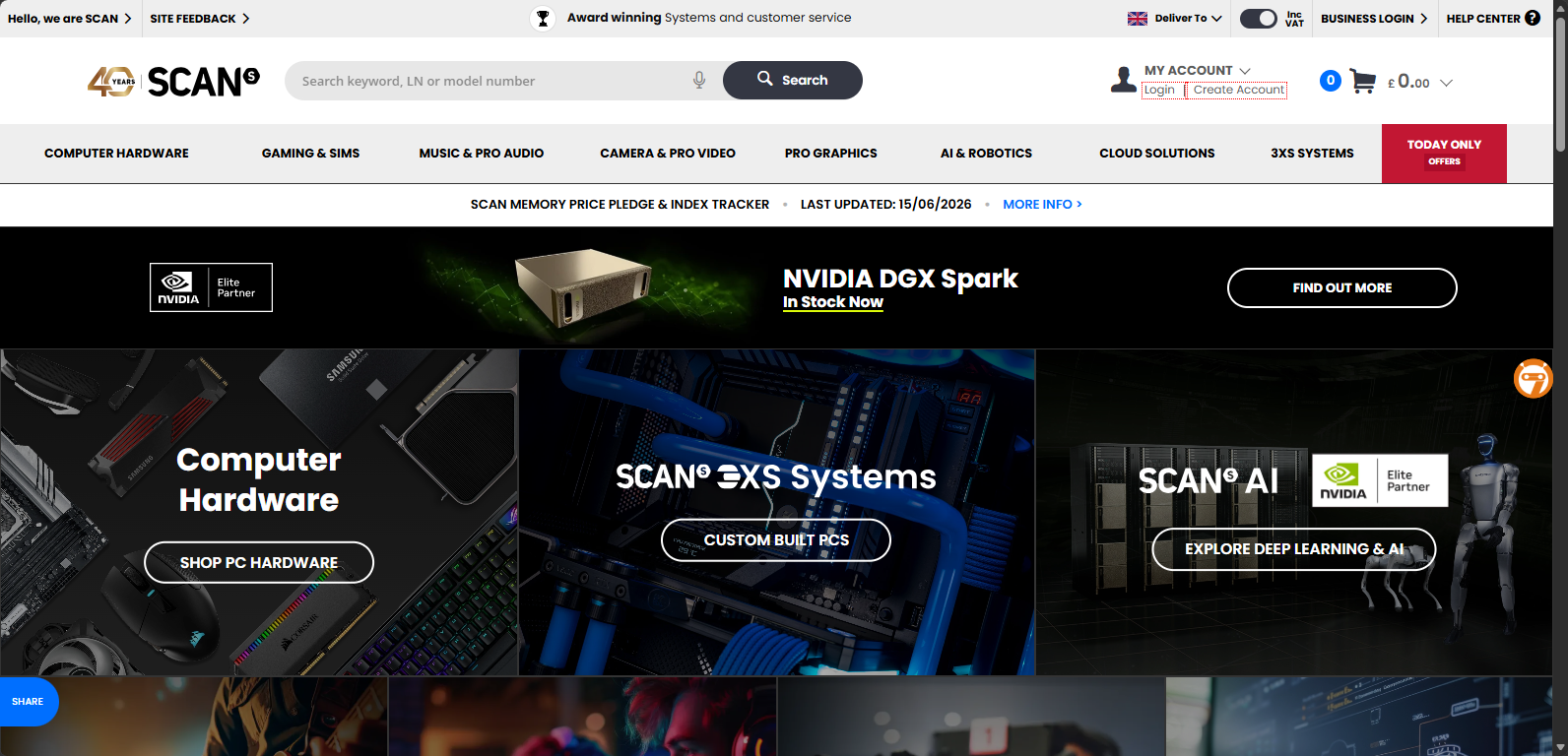Click the Last Updated date text
Image resolution: width=1568 pixels, height=756 pixels.
(885, 205)
